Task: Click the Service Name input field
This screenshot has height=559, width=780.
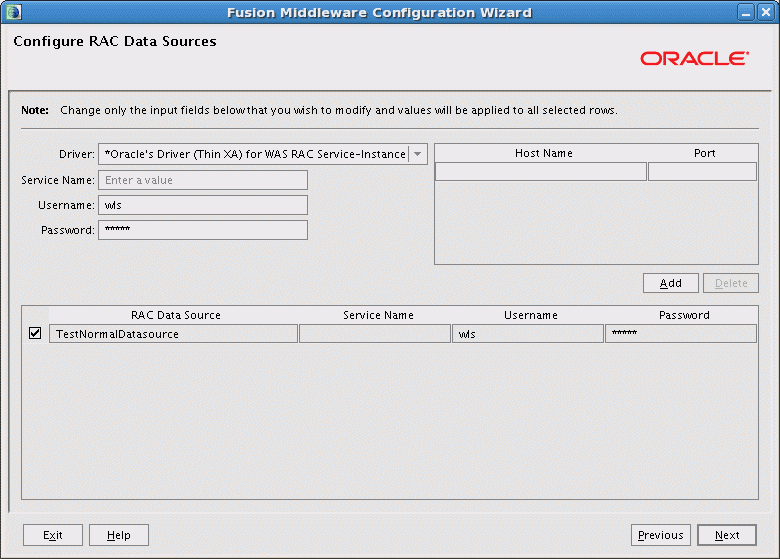Action: point(203,180)
